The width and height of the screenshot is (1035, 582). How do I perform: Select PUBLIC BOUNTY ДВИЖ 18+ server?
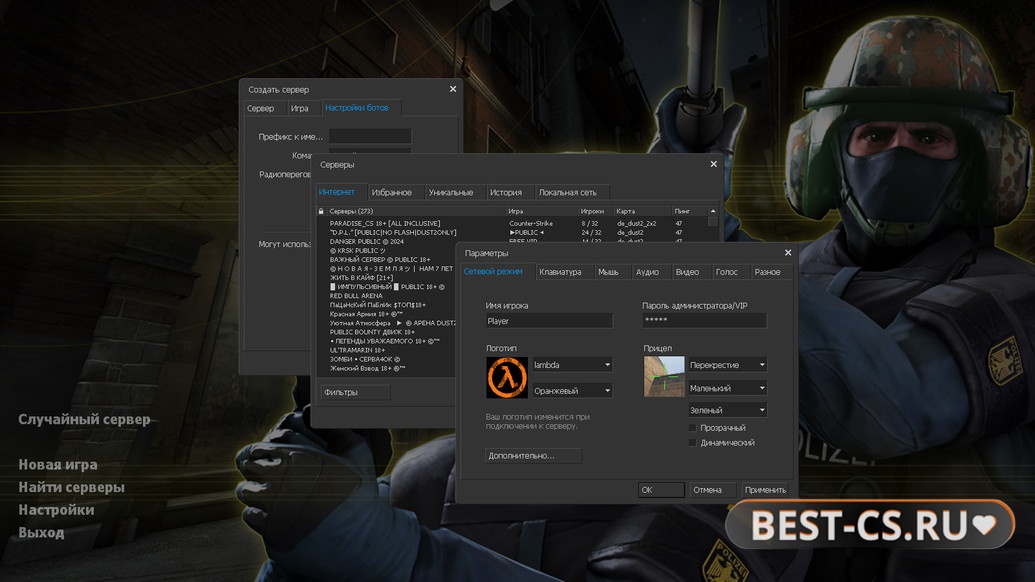pos(387,332)
